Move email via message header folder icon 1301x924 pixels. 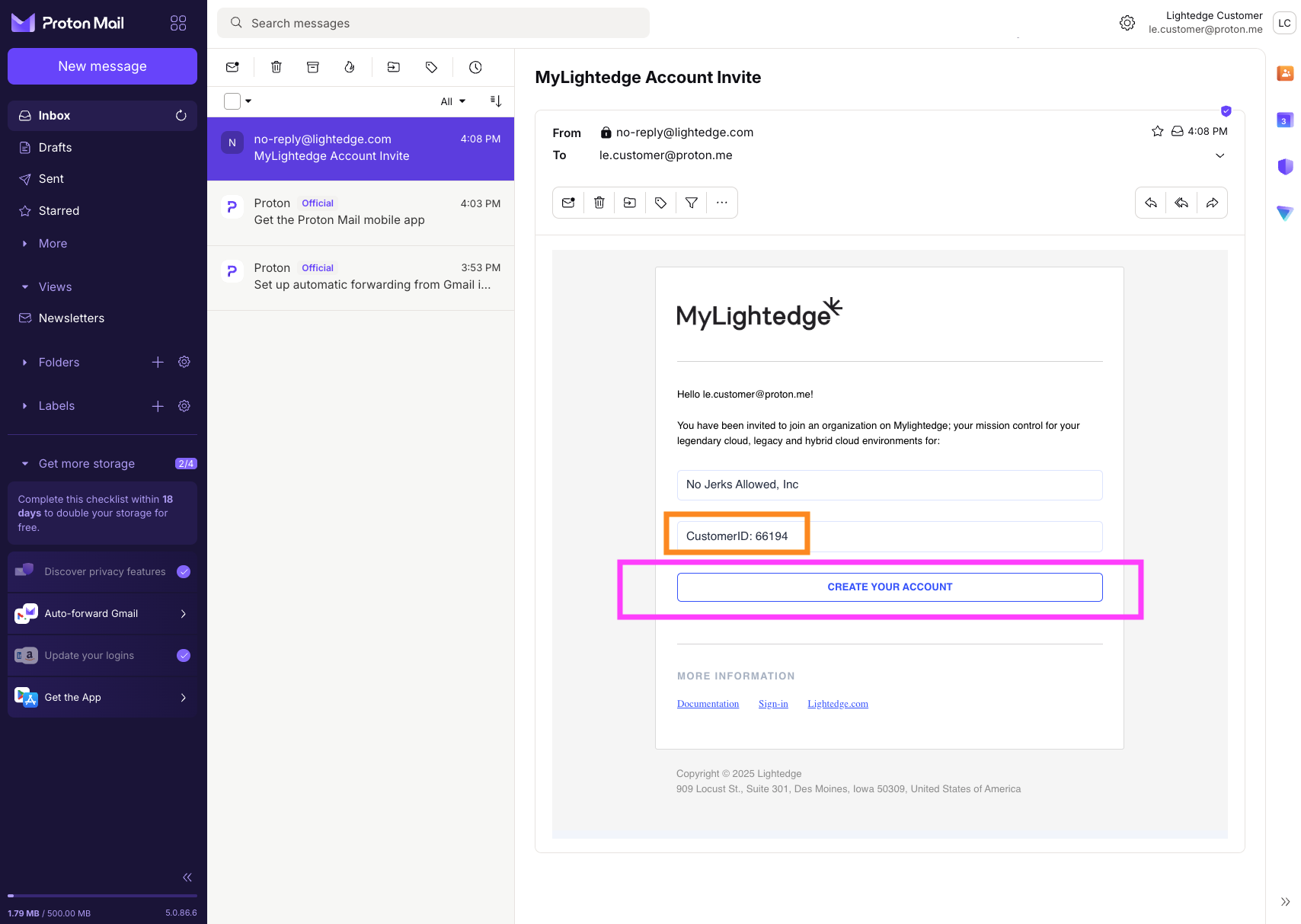[630, 203]
